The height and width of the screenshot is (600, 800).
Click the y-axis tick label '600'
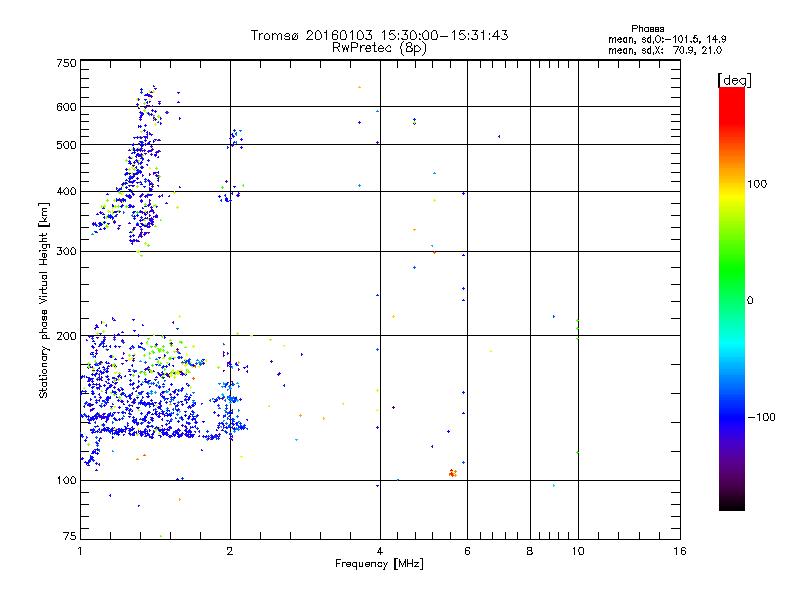point(66,107)
